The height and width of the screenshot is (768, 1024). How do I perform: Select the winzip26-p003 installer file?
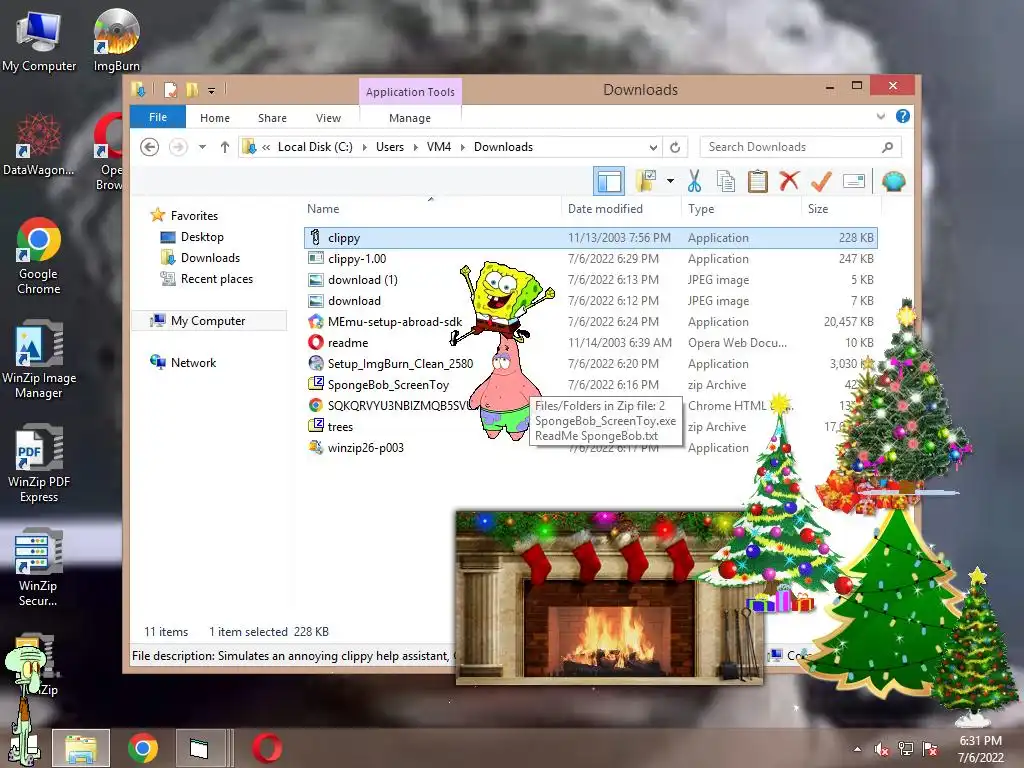pyautogui.click(x=590, y=447)
